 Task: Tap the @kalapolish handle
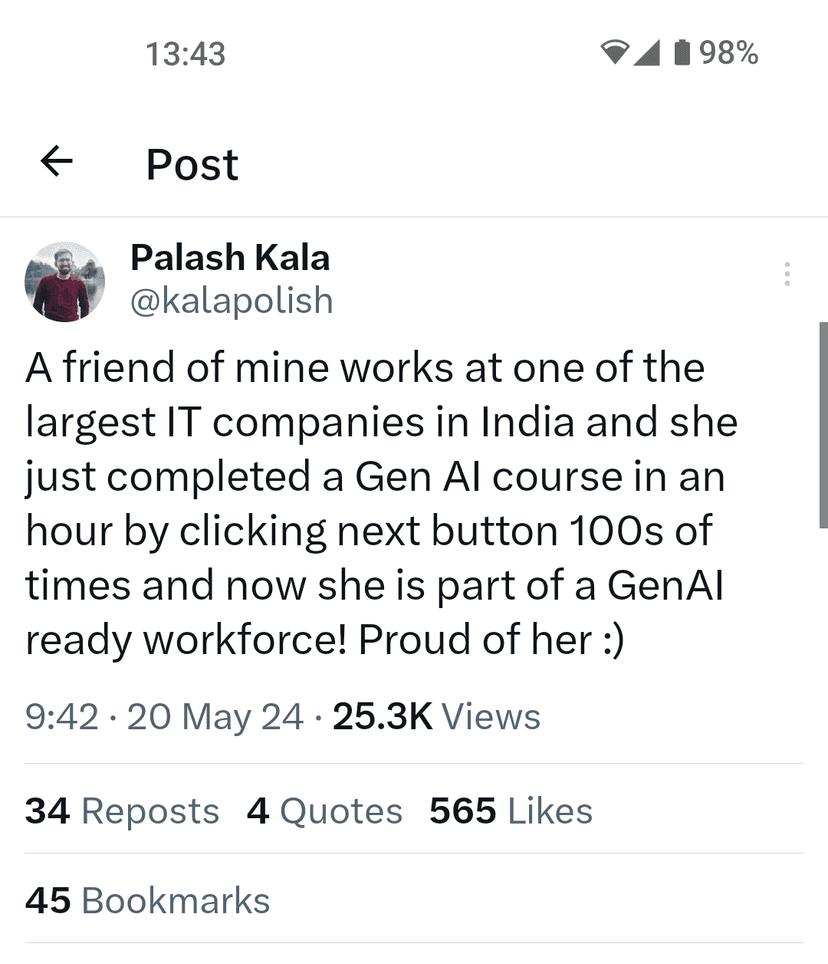pyautogui.click(x=232, y=300)
